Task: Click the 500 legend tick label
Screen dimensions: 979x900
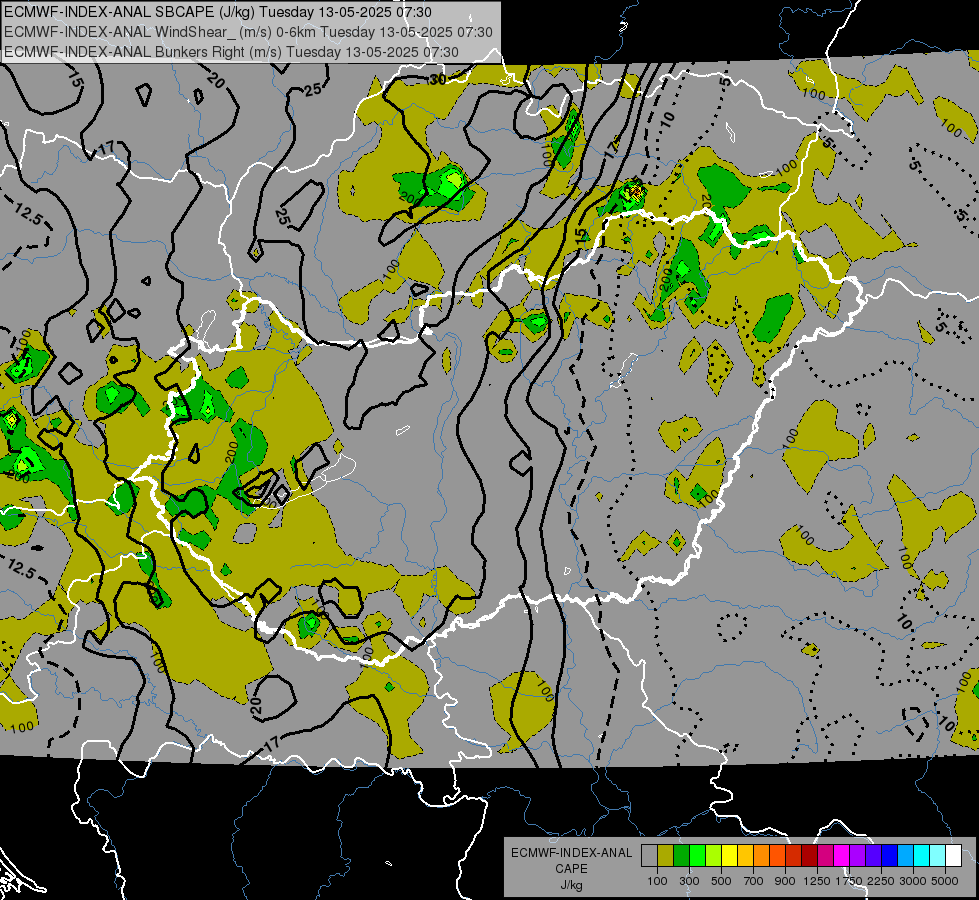Action: click(x=721, y=881)
